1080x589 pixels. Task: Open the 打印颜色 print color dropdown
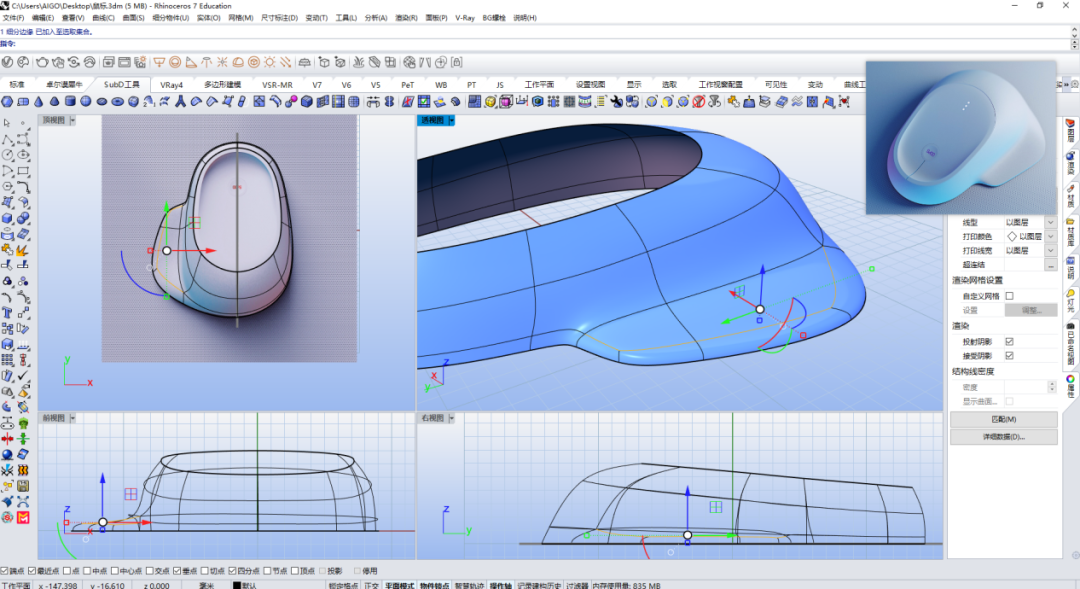pyautogui.click(x=1050, y=236)
